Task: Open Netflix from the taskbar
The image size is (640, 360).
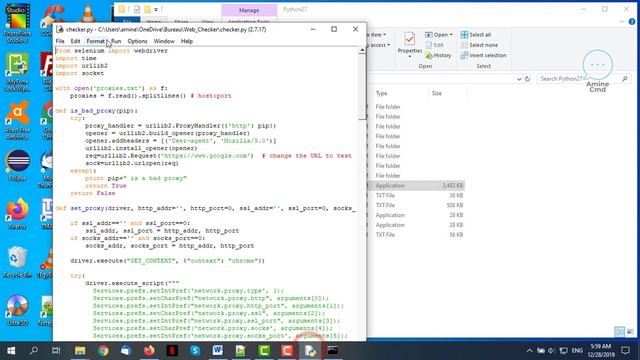Action: [x=172, y=351]
